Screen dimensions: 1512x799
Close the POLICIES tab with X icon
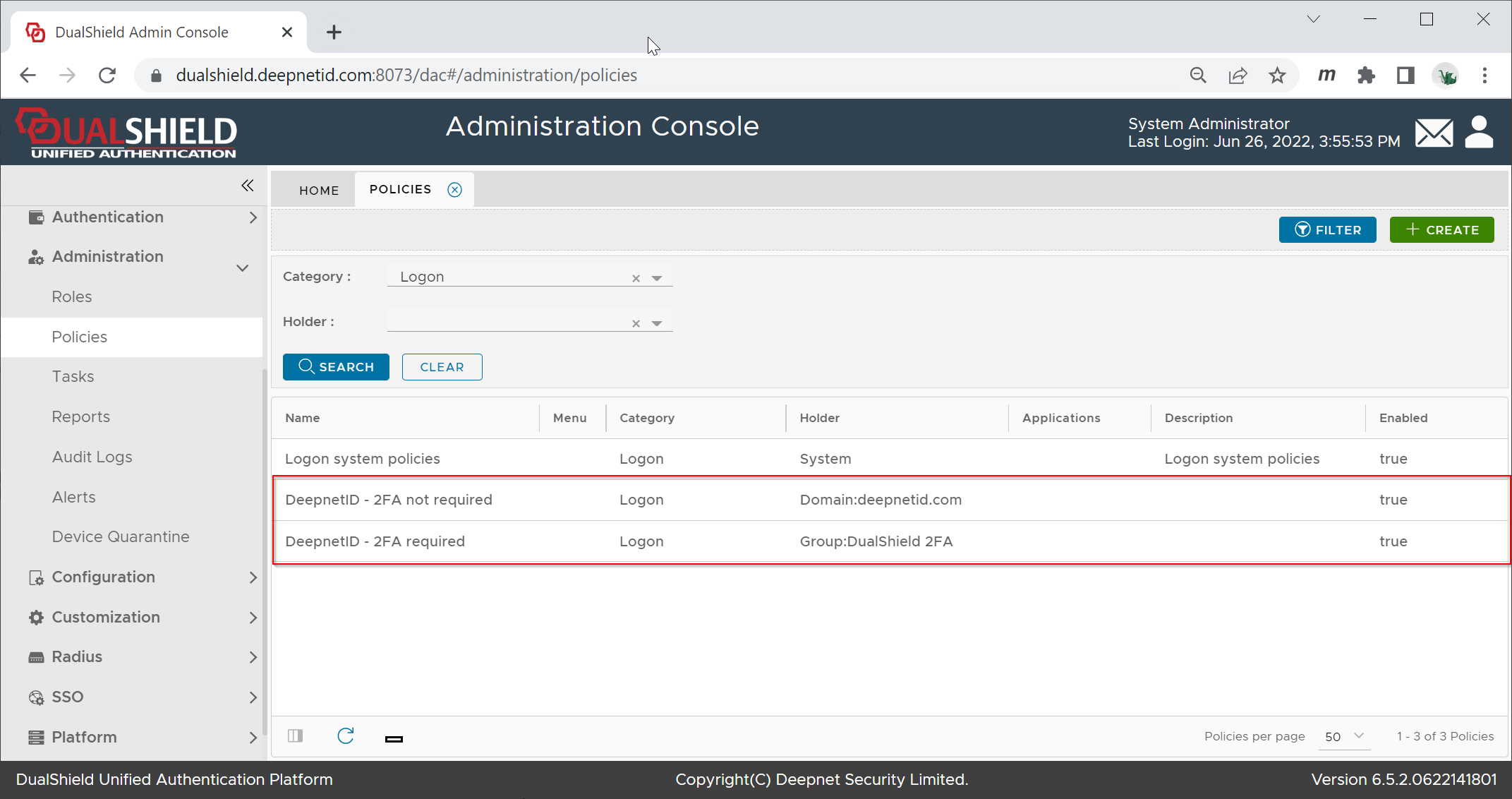(455, 190)
